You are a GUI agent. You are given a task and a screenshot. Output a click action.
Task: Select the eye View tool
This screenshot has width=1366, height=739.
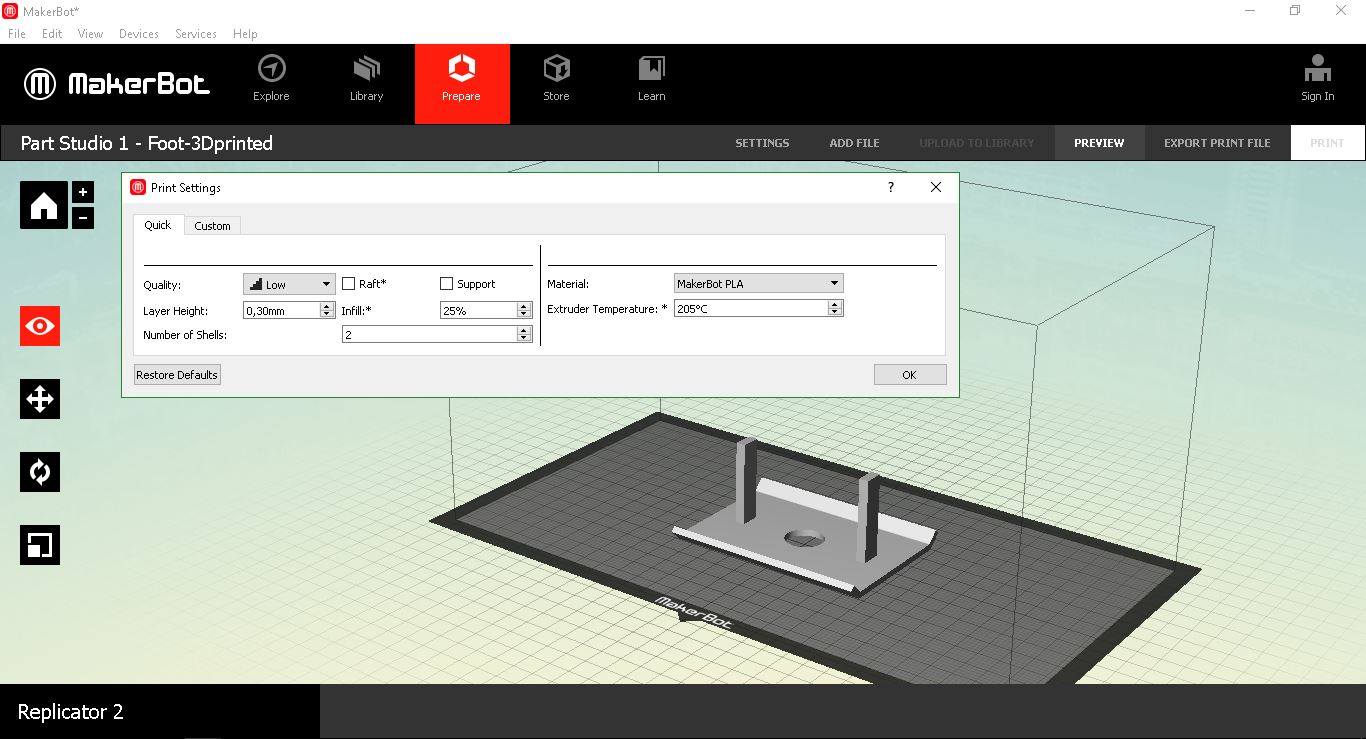[40, 326]
